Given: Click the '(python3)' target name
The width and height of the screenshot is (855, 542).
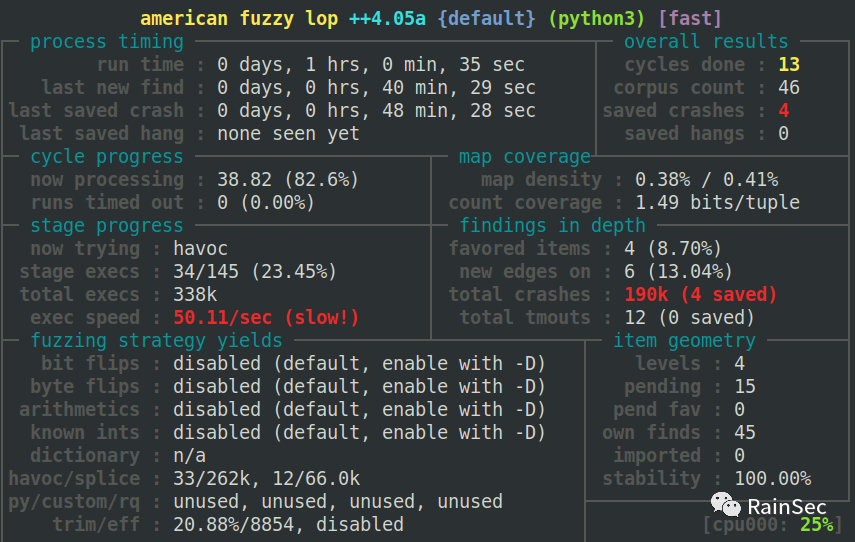Looking at the screenshot, I should pos(597,19).
